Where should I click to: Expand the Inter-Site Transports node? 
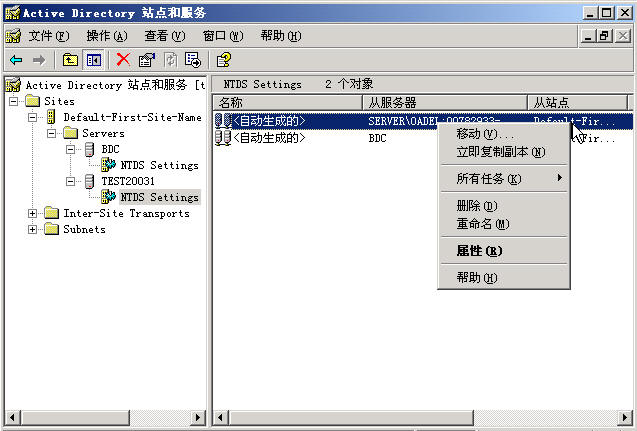point(33,213)
